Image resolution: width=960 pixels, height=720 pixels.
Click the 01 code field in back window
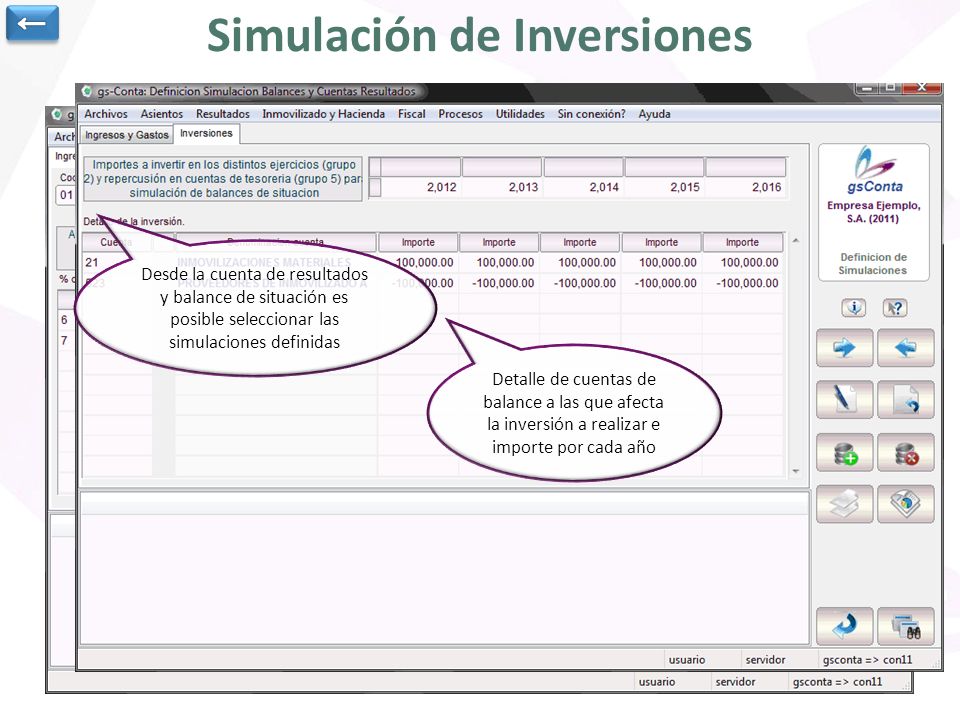tap(66, 195)
